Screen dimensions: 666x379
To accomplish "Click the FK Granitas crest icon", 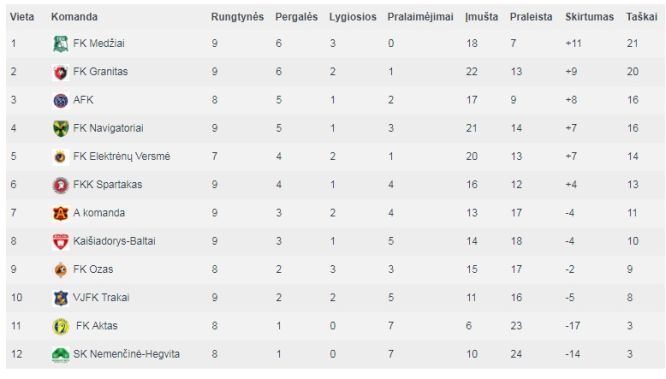I will (60, 72).
